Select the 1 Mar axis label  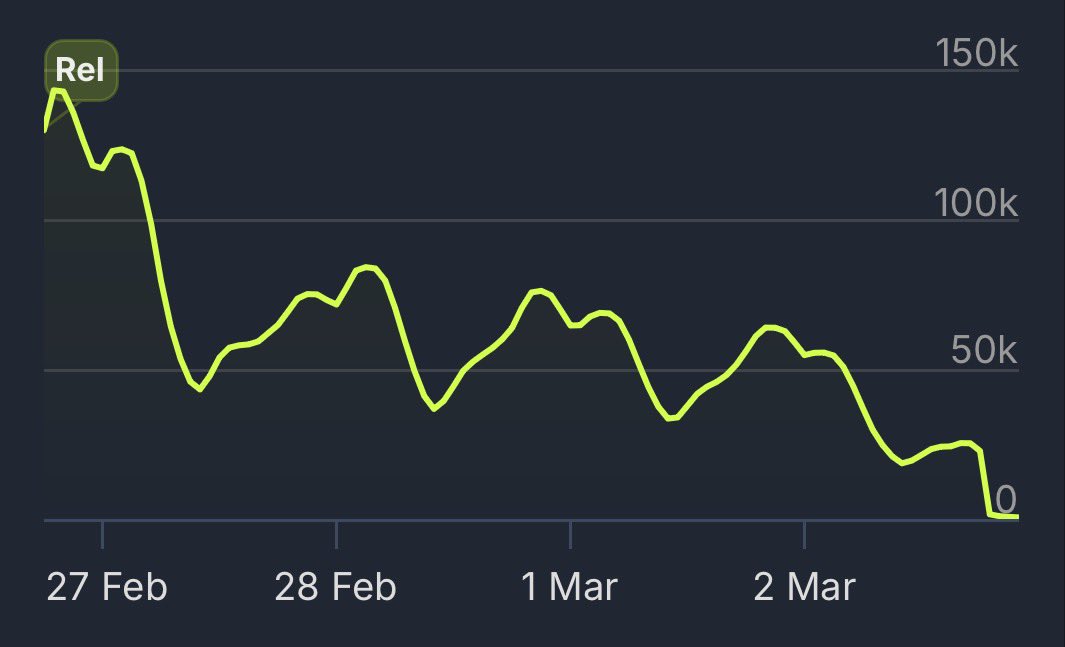tap(570, 585)
